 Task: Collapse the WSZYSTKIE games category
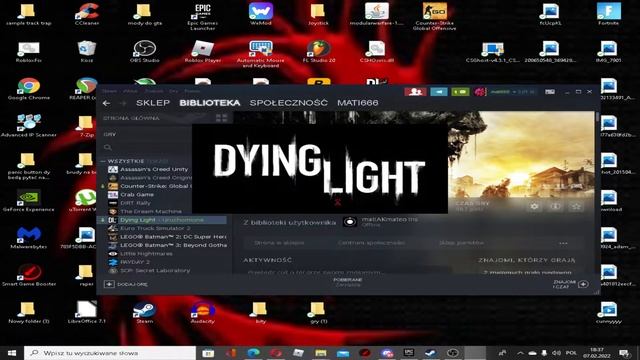(103, 161)
